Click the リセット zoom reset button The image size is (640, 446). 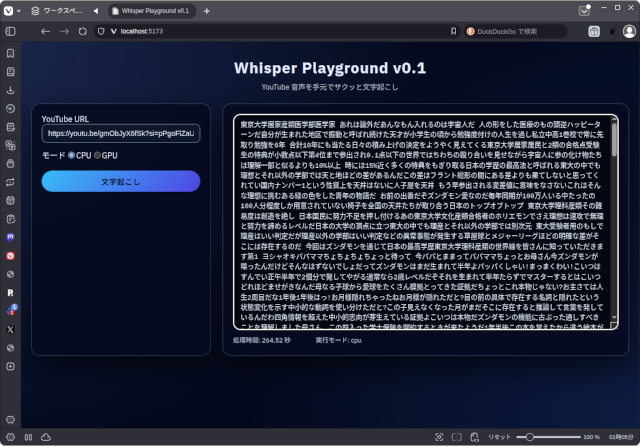click(499, 437)
